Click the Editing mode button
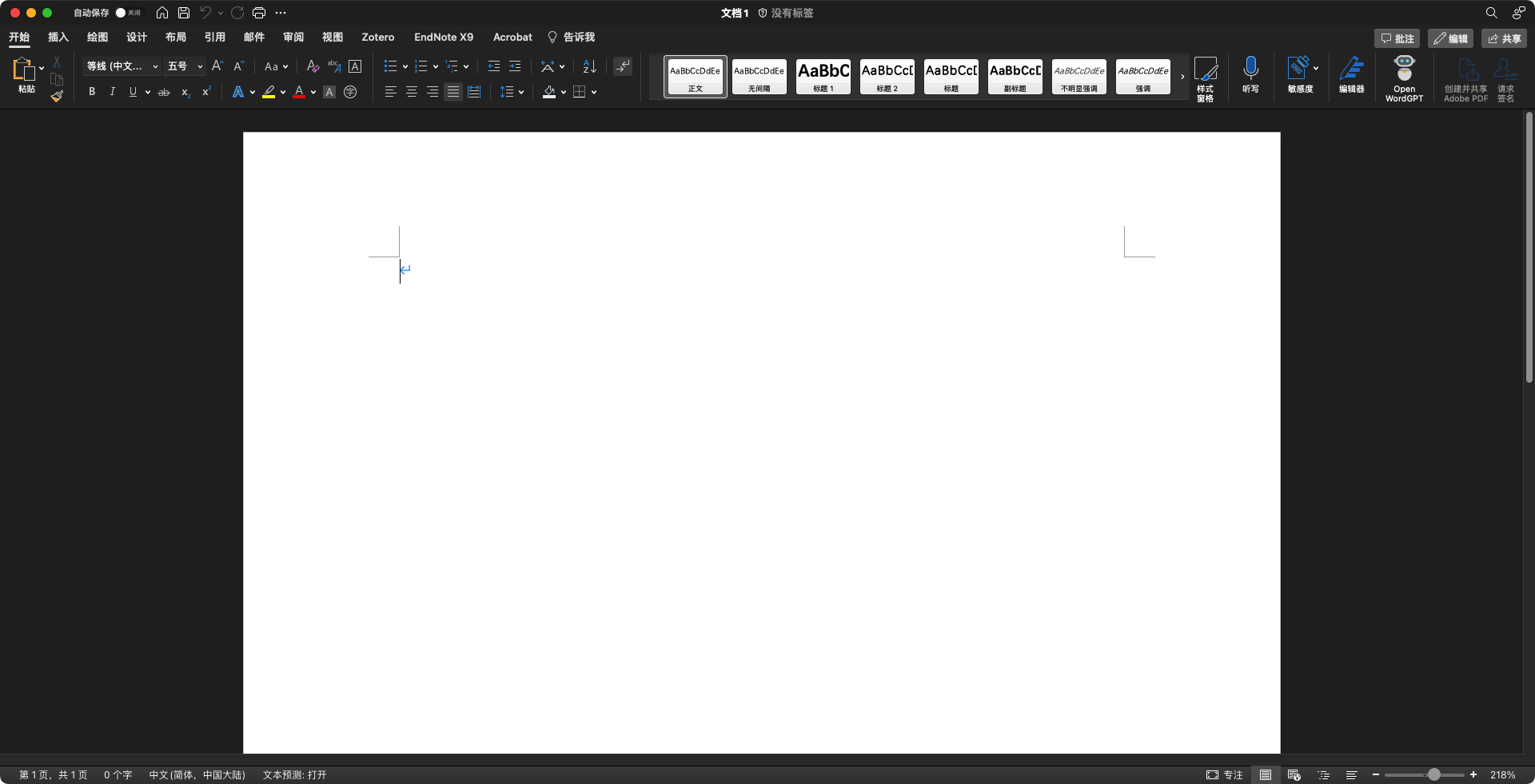This screenshot has height=784, width=1535. [1450, 38]
